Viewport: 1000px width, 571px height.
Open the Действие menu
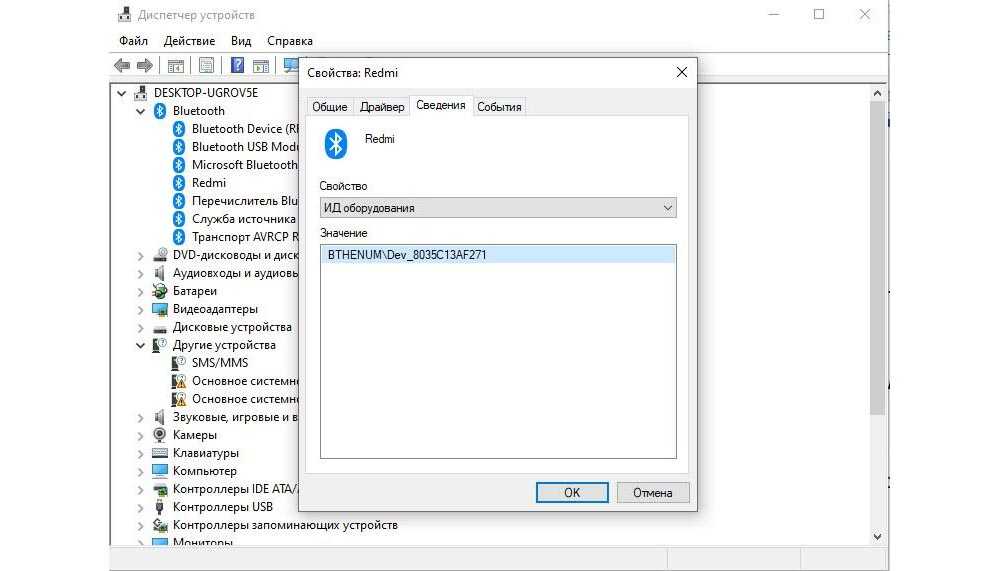[189, 41]
